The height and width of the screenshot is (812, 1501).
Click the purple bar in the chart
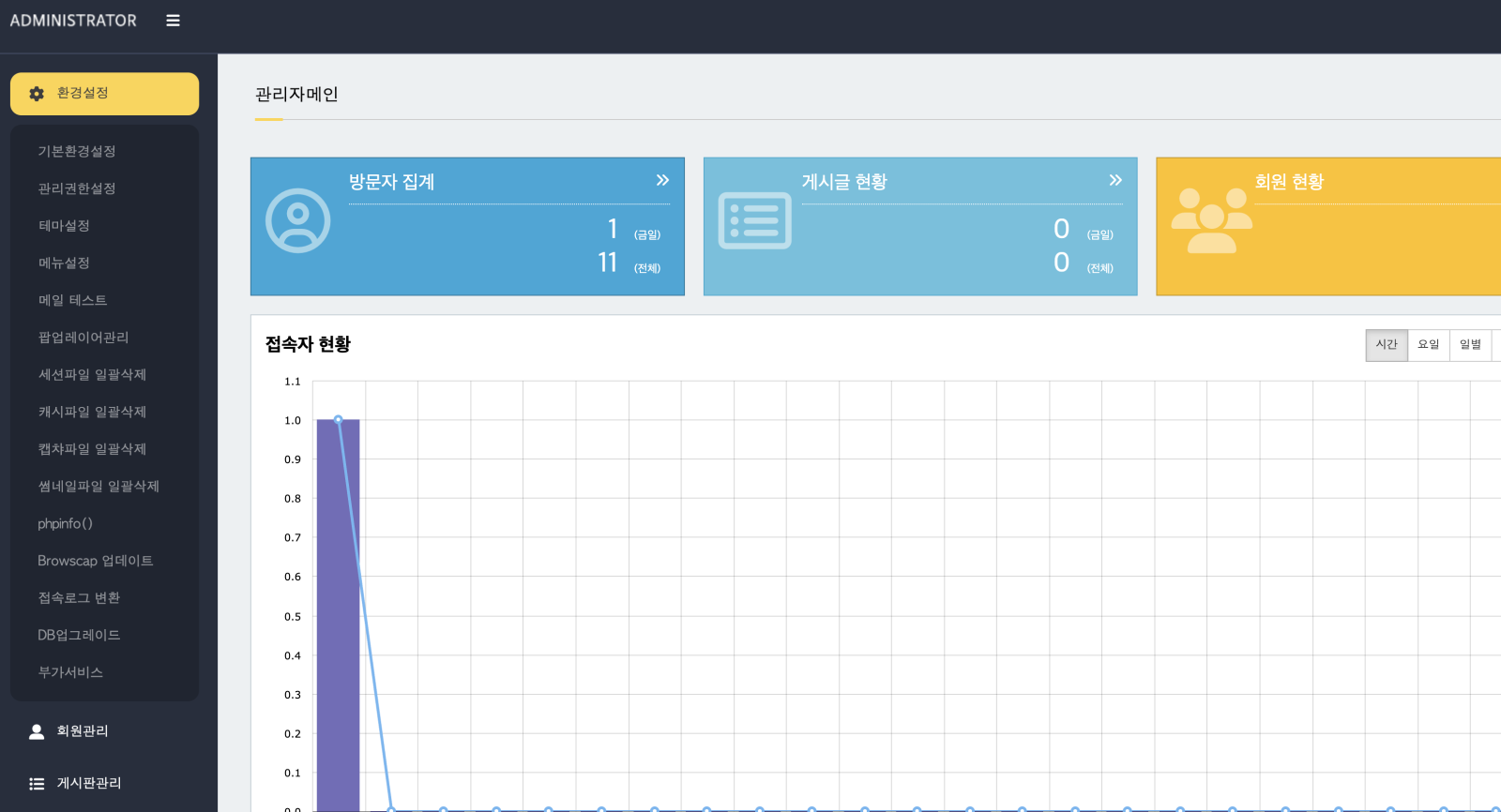tap(338, 614)
